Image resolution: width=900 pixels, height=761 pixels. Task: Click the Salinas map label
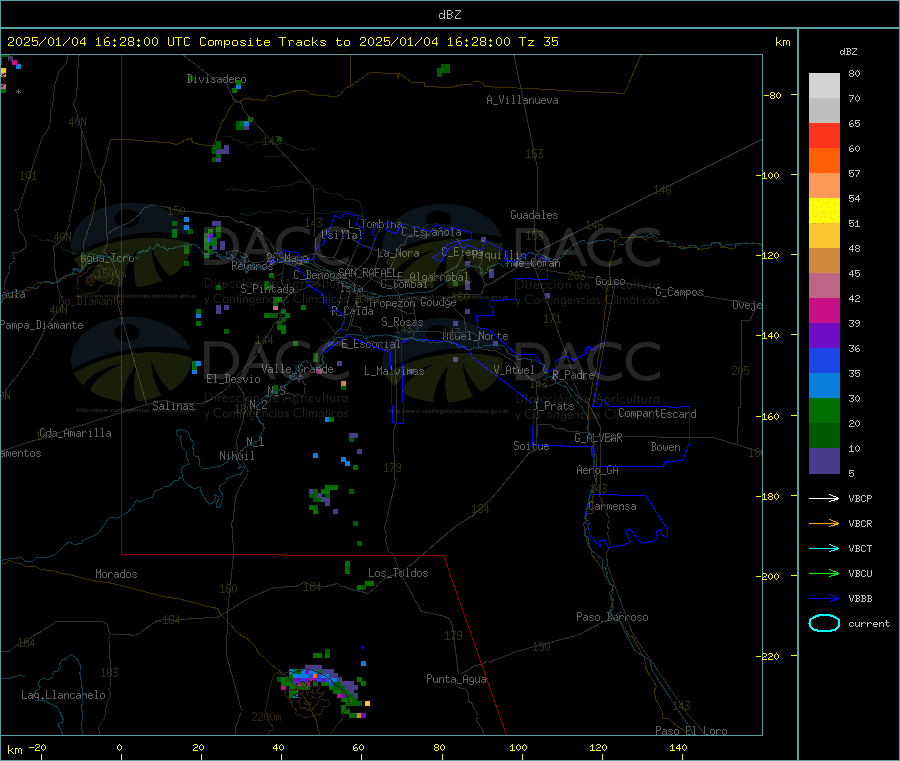173,406
